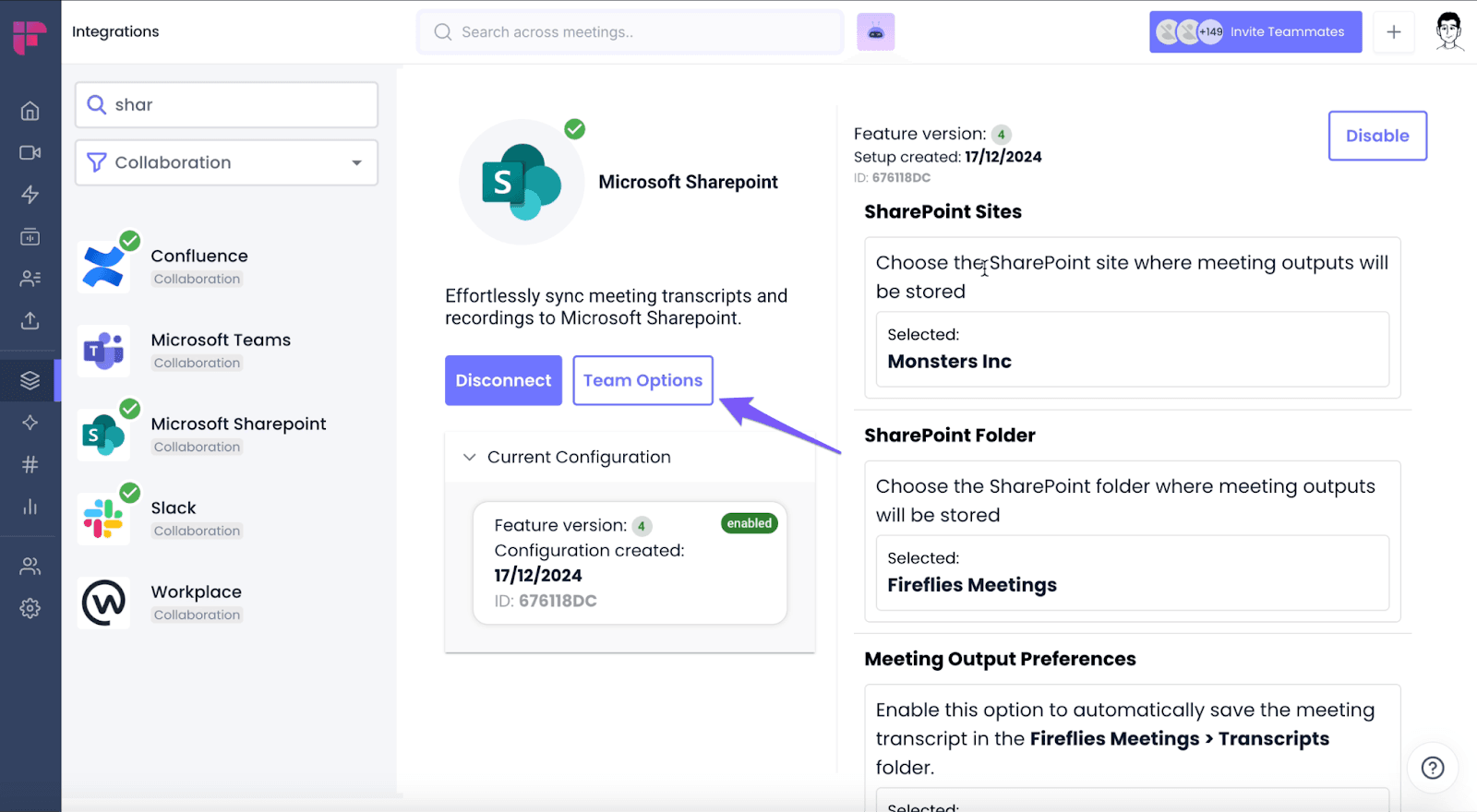Click the upload icon in the sidebar

30,320
